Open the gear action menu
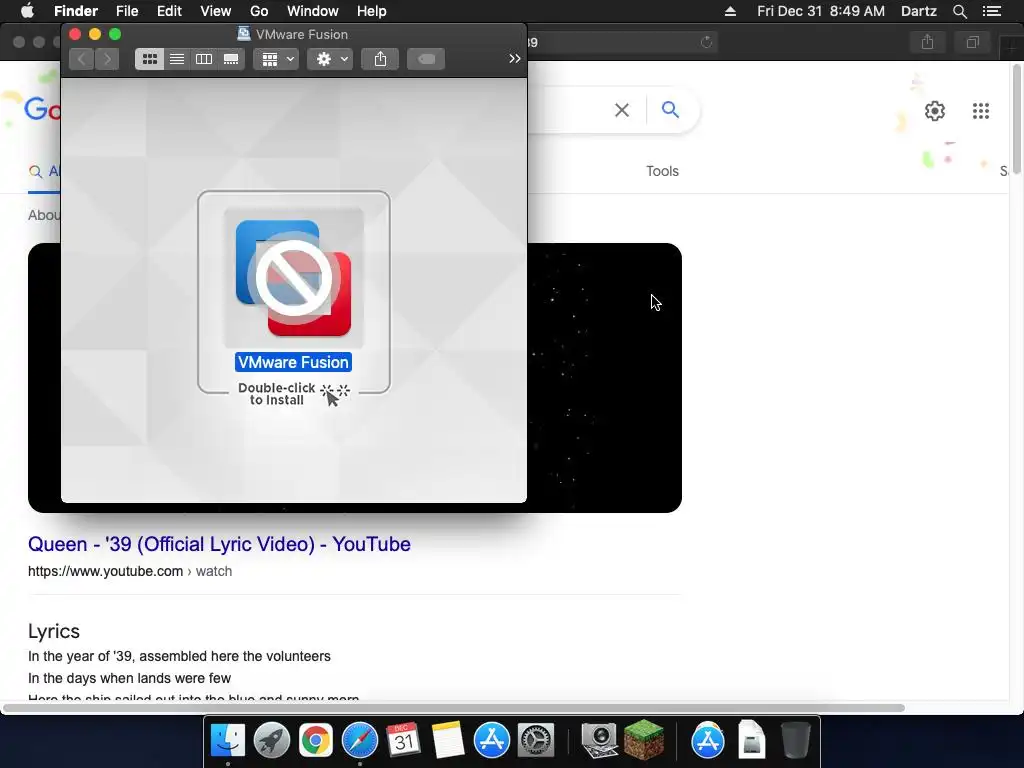 pyautogui.click(x=330, y=59)
